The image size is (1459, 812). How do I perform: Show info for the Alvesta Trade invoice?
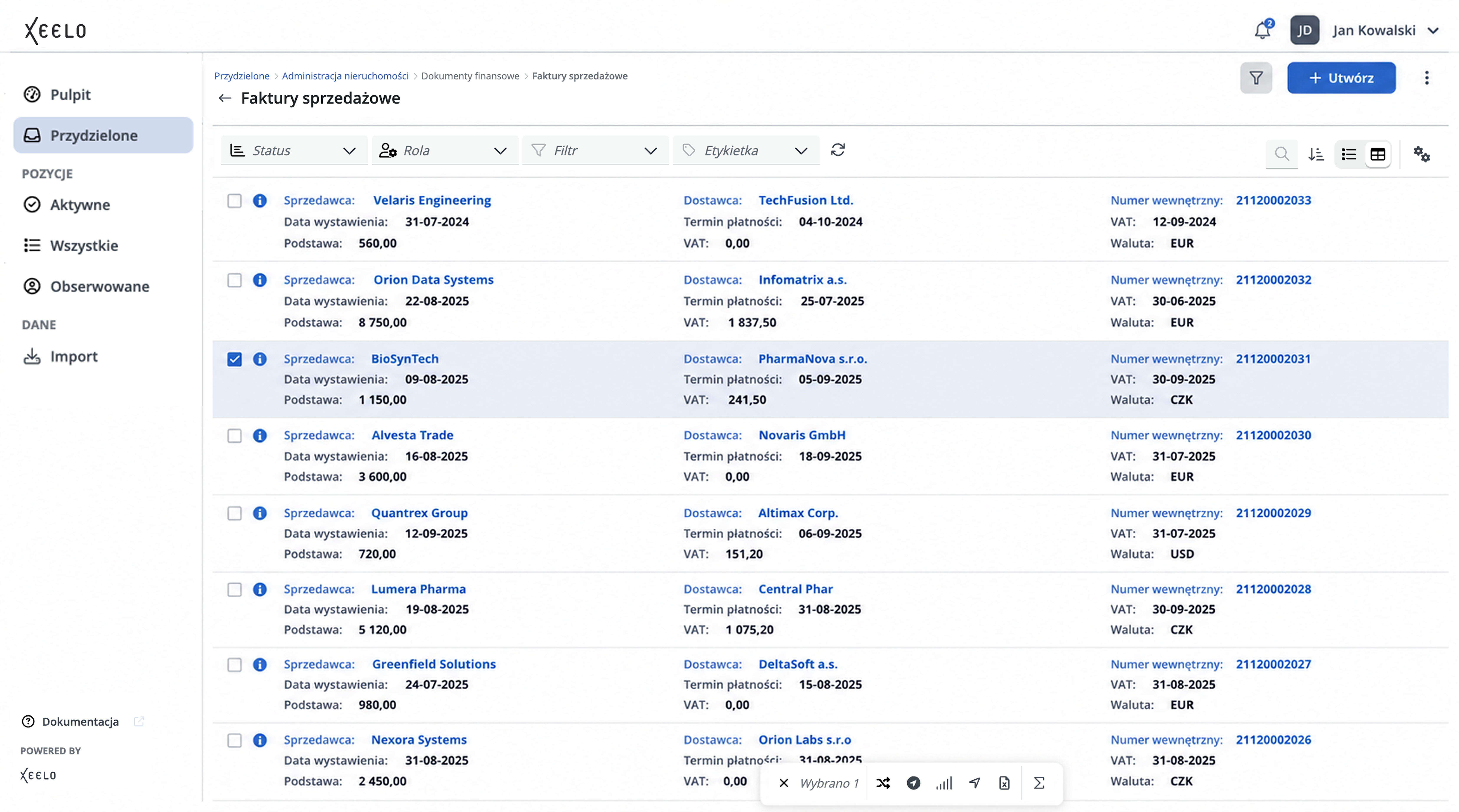[x=259, y=435]
